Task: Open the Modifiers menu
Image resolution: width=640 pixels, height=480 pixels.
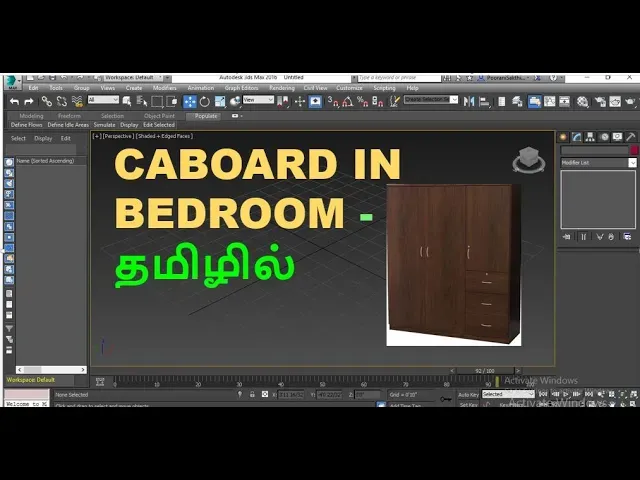Action: click(165, 88)
